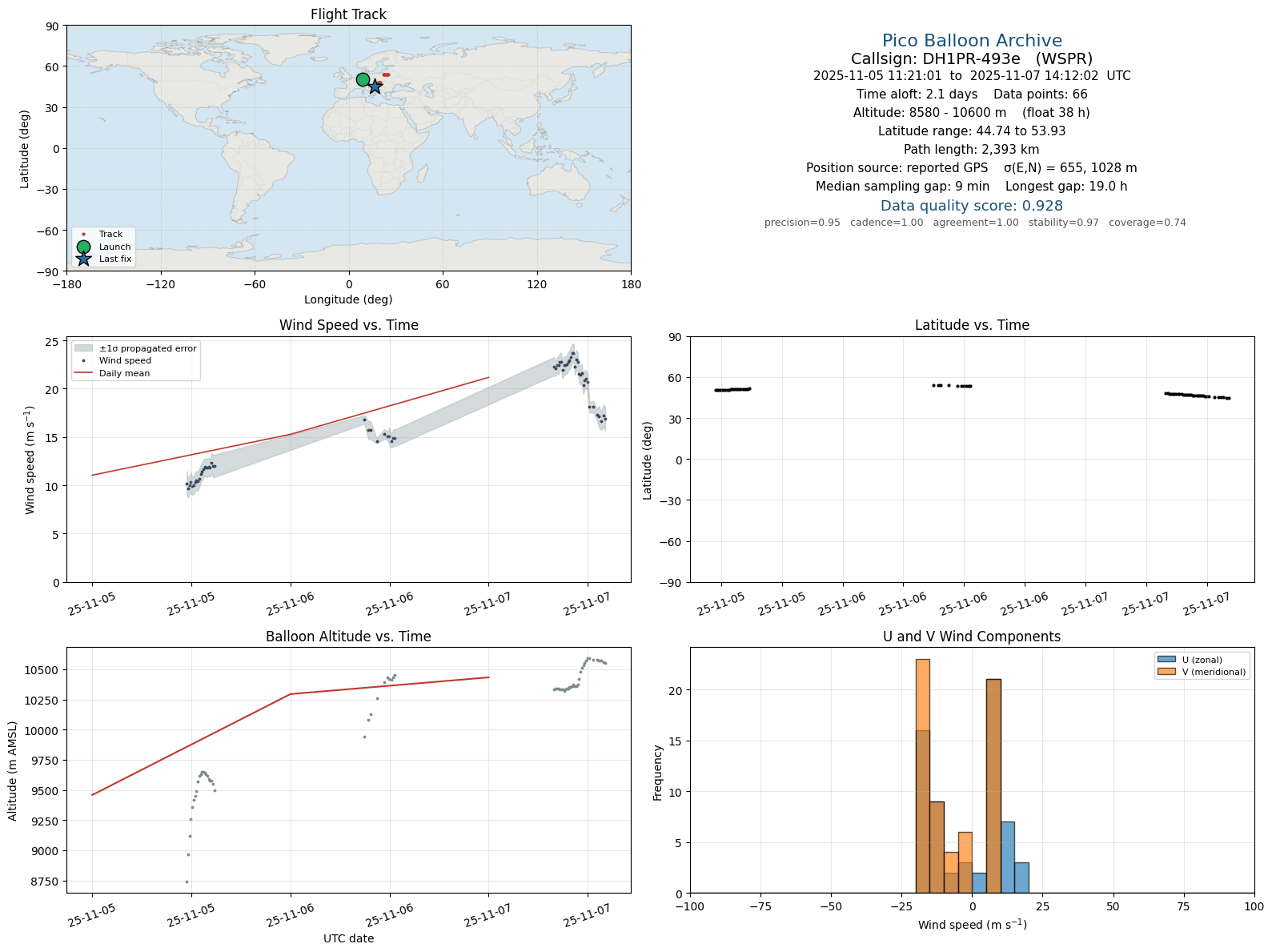Click the 120 longitude tick label on the map
The image size is (1272, 952).
pos(537,284)
